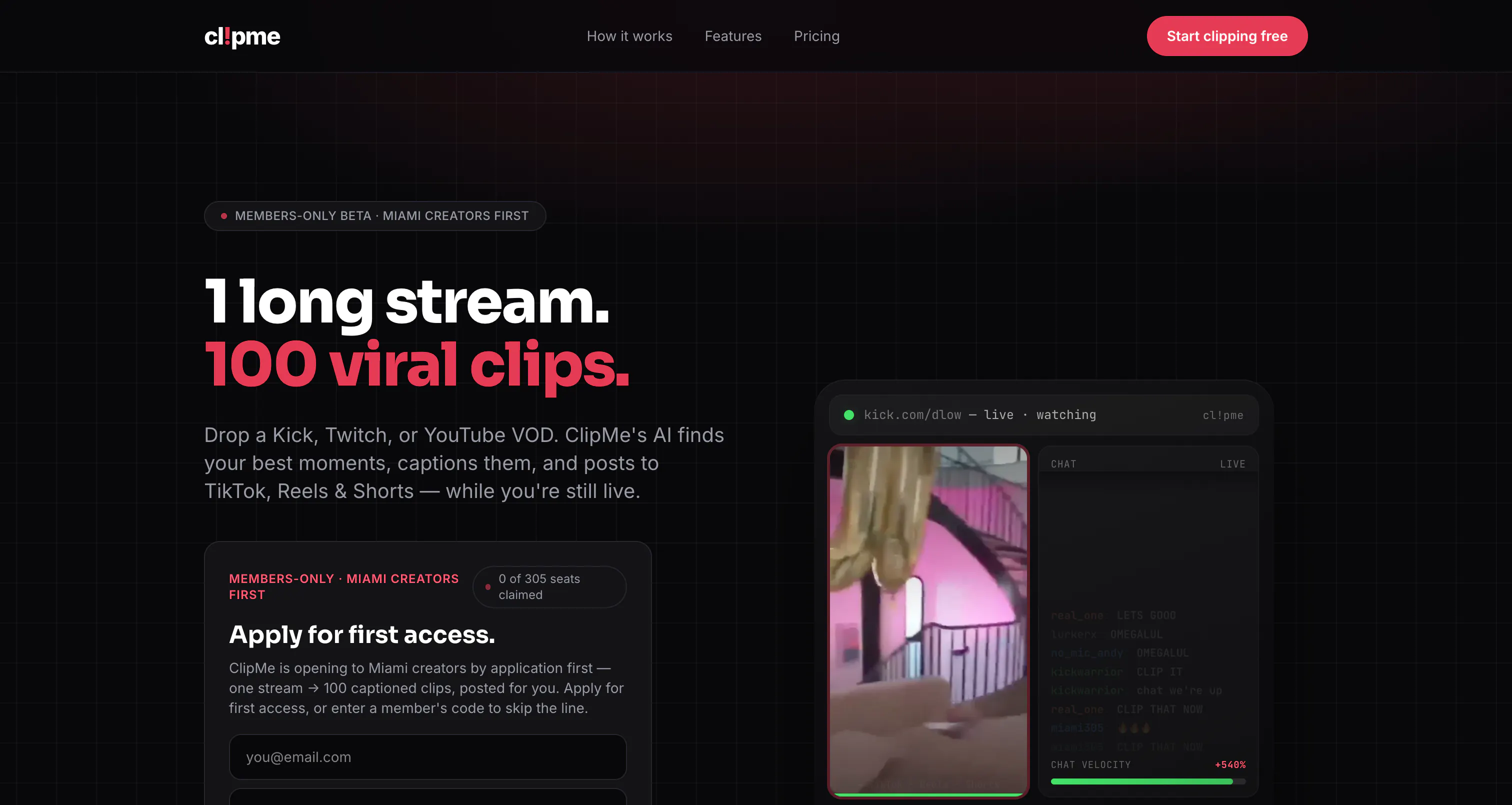Click chat message 'real_one CLIP THAT NOW'
1512x805 pixels.
coord(1126,709)
